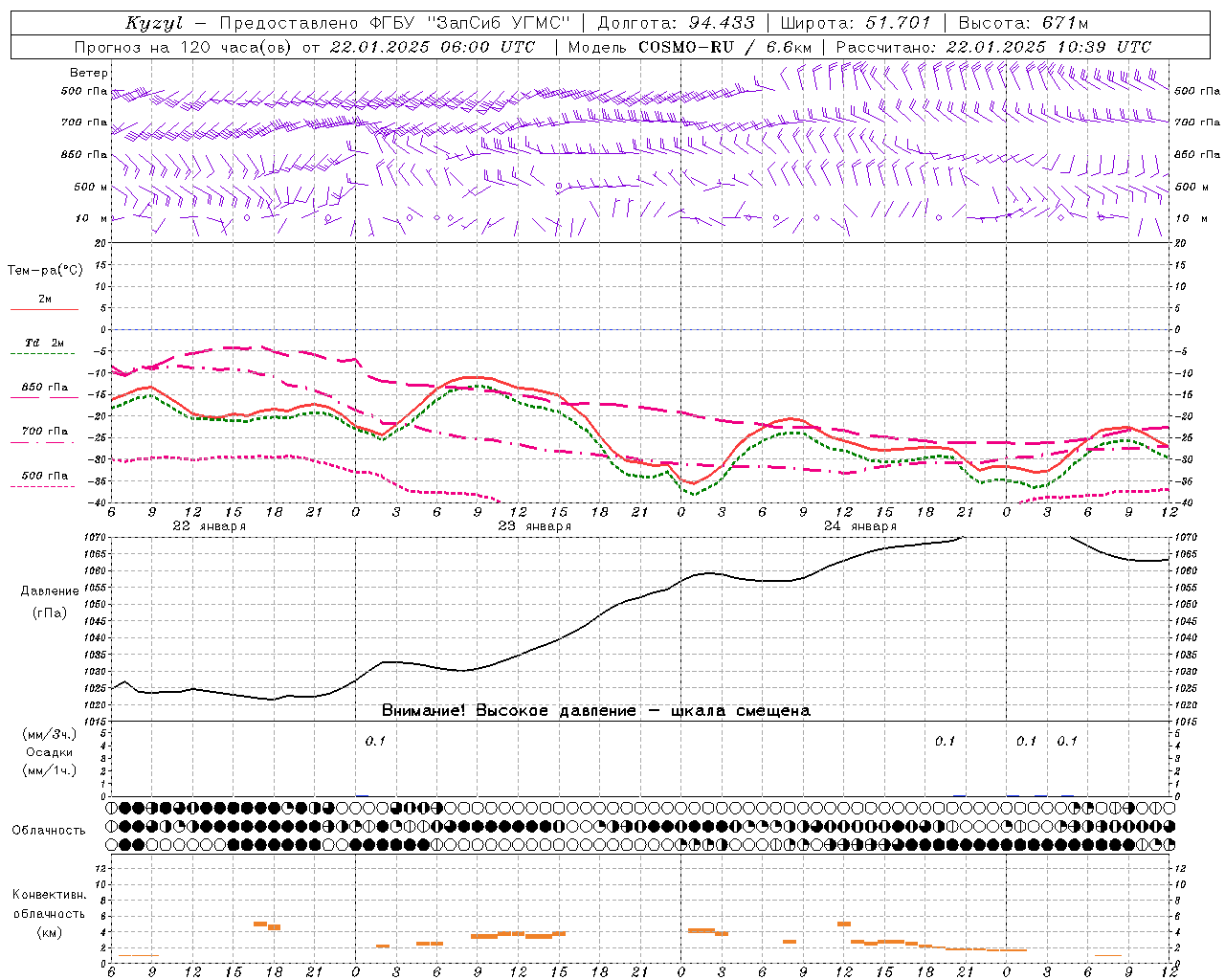Click the "Td 2м" dew point legend entry
This screenshot has height=980, width=1225.
pyautogui.click(x=44, y=343)
